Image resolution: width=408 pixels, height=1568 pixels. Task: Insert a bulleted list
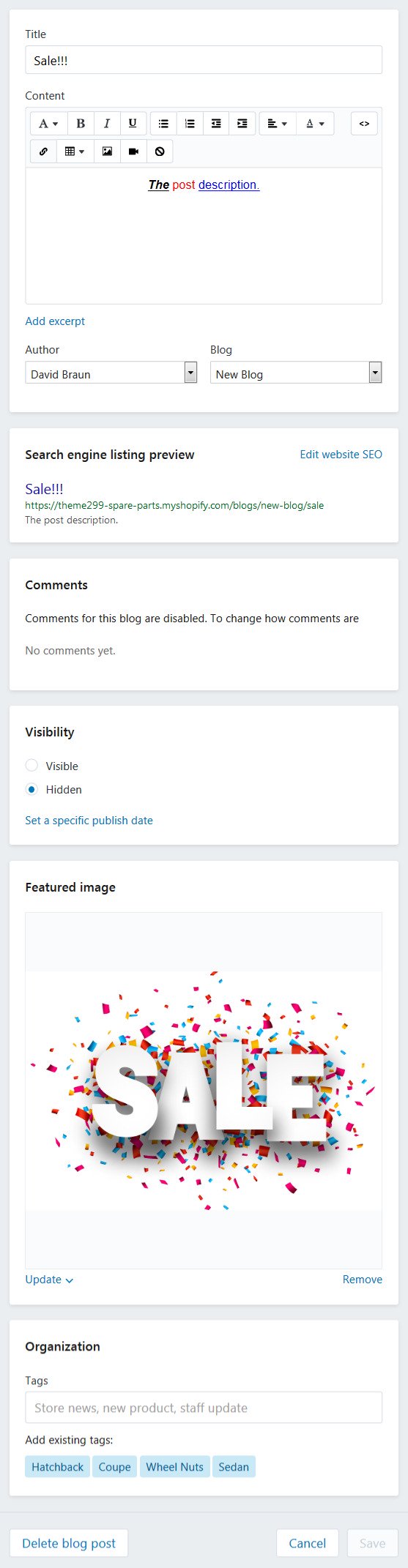point(163,124)
